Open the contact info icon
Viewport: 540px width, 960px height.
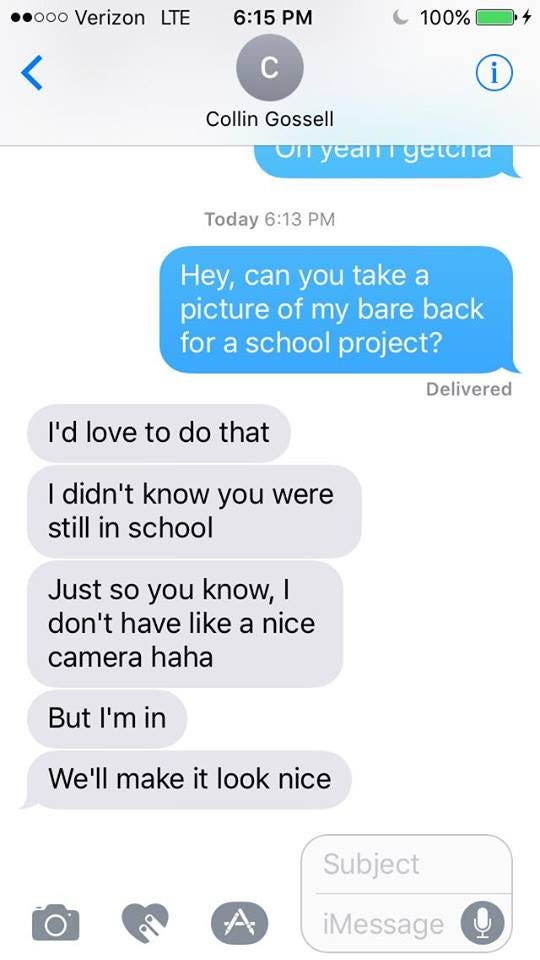click(493, 73)
